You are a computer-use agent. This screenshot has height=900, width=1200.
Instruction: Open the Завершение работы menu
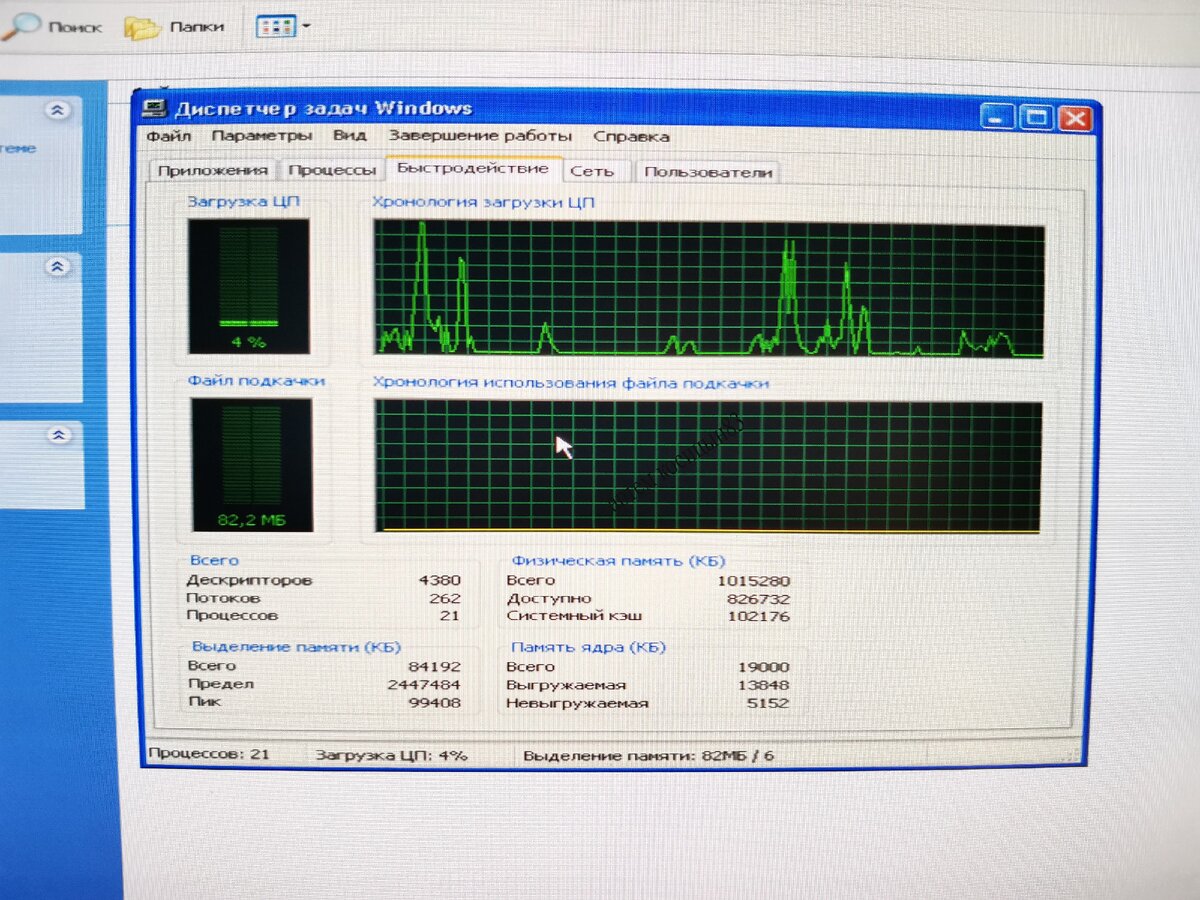[x=480, y=135]
